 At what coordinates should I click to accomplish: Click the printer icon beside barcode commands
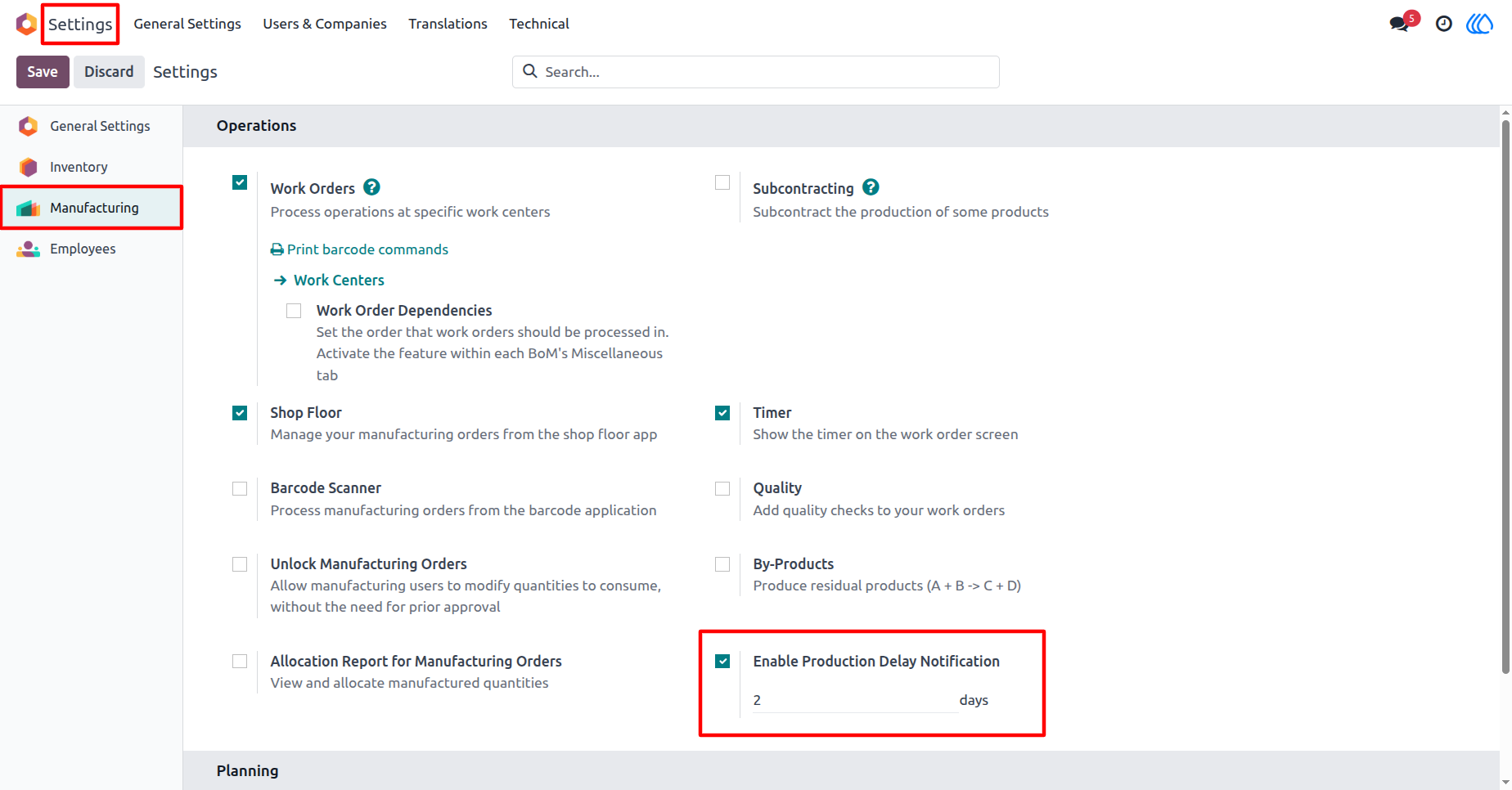[x=277, y=249]
